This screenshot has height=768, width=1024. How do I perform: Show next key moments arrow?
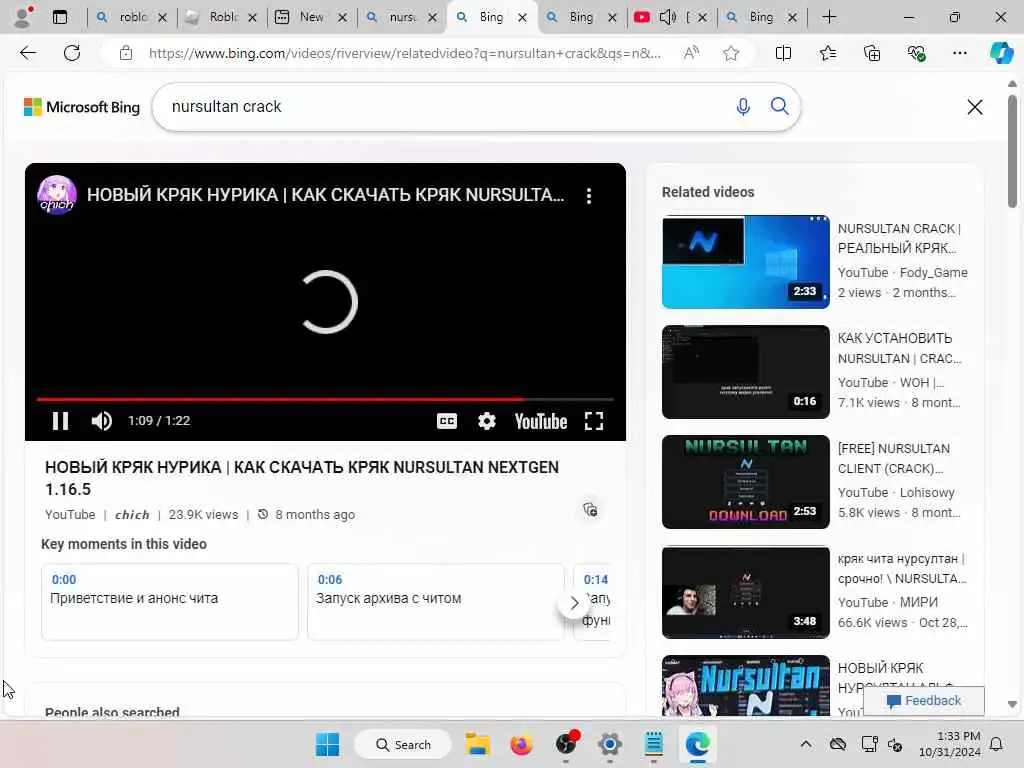coord(574,603)
